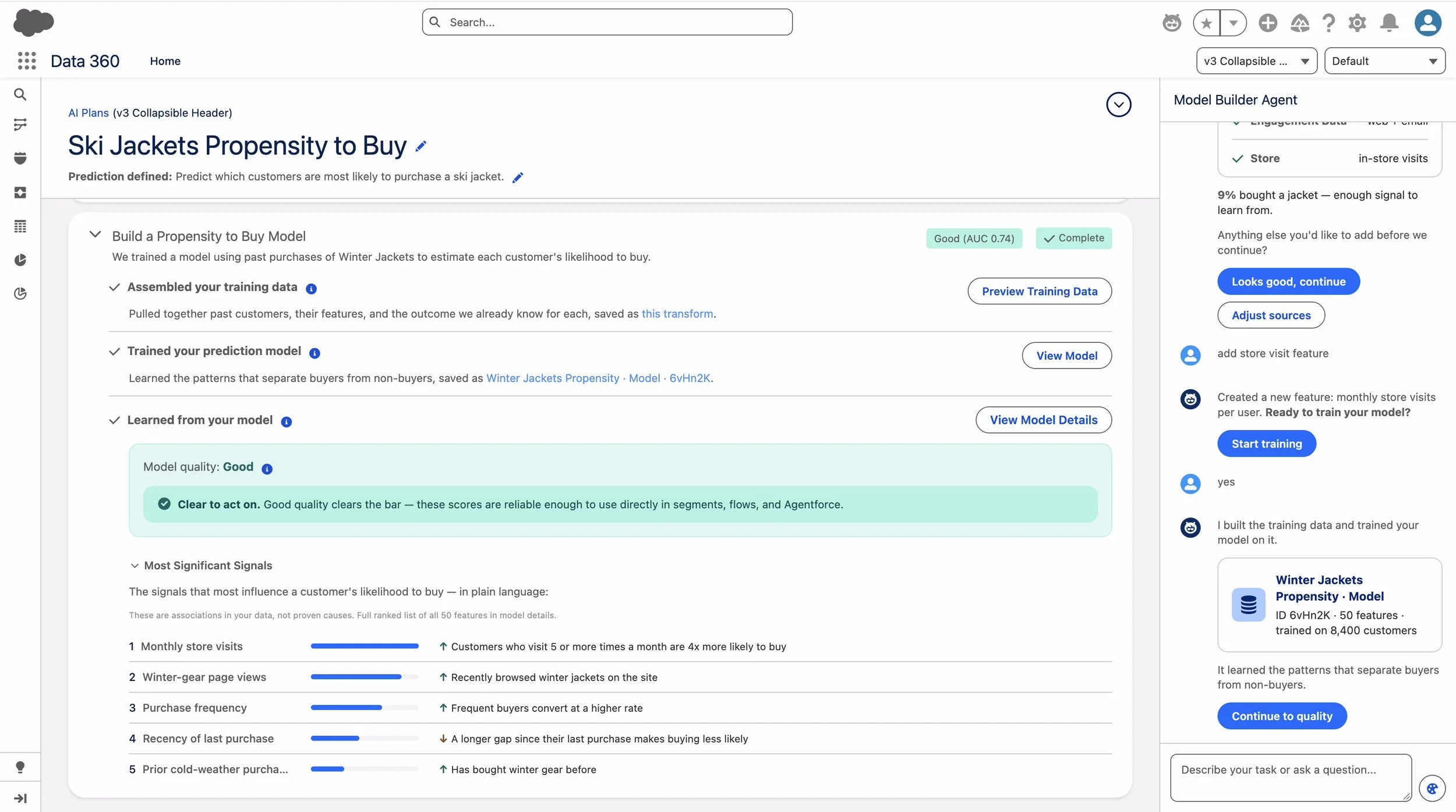This screenshot has width=1456, height=812.
Task: Click Preview Training Data button
Action: (1039, 291)
